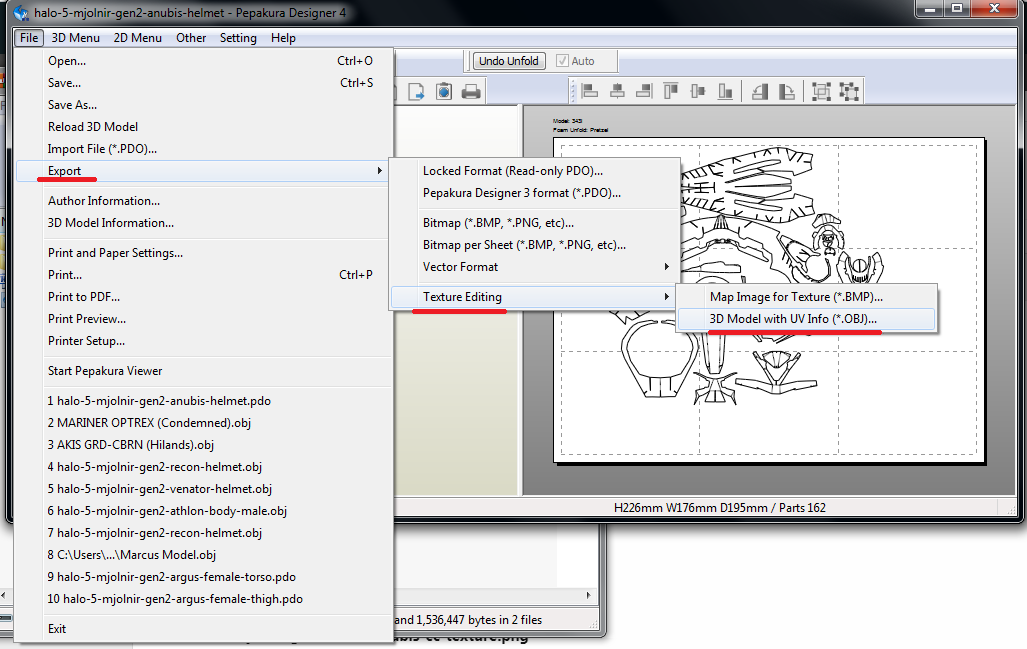Open Print and Paper Settings...
1027x649 pixels.
(x=204, y=253)
